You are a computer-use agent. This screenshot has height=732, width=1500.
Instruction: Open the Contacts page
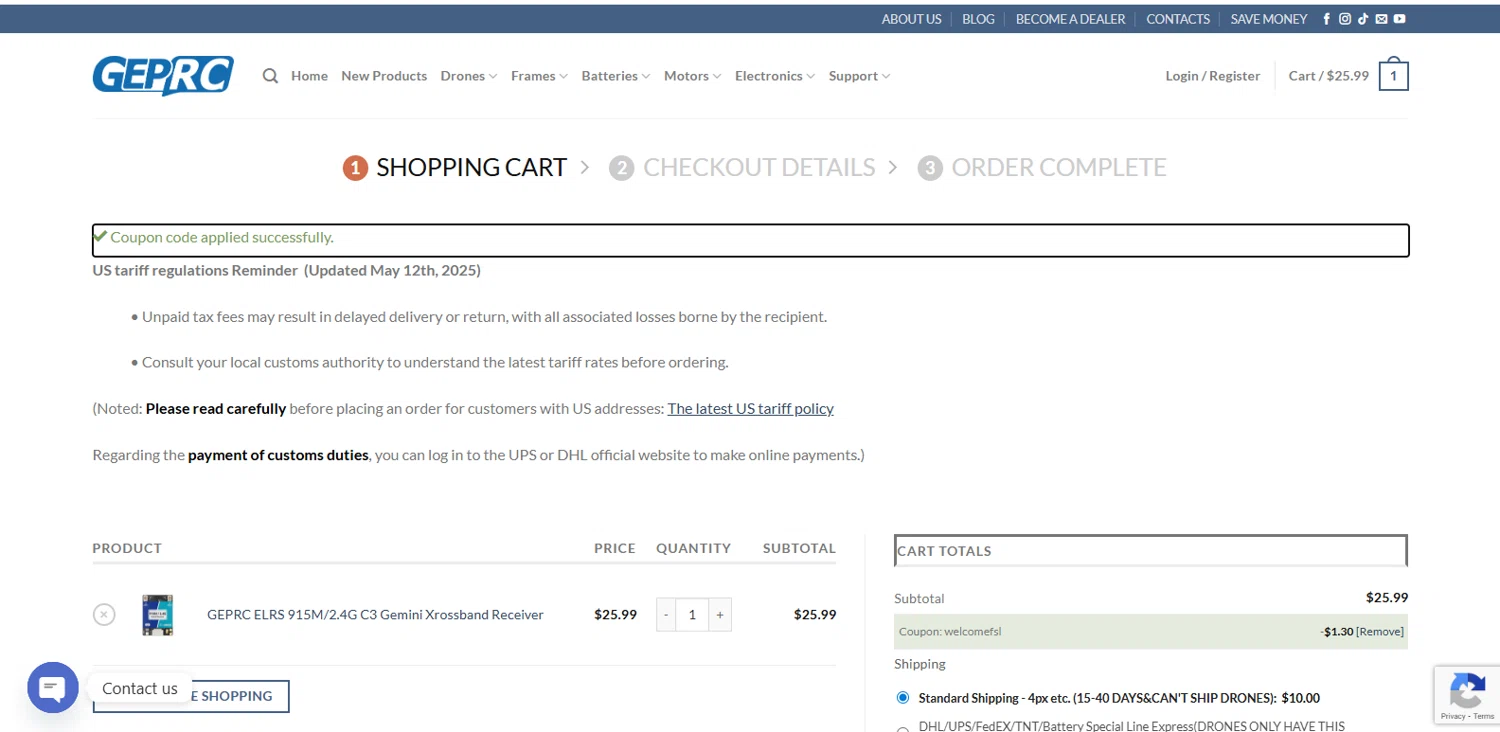tap(1178, 19)
